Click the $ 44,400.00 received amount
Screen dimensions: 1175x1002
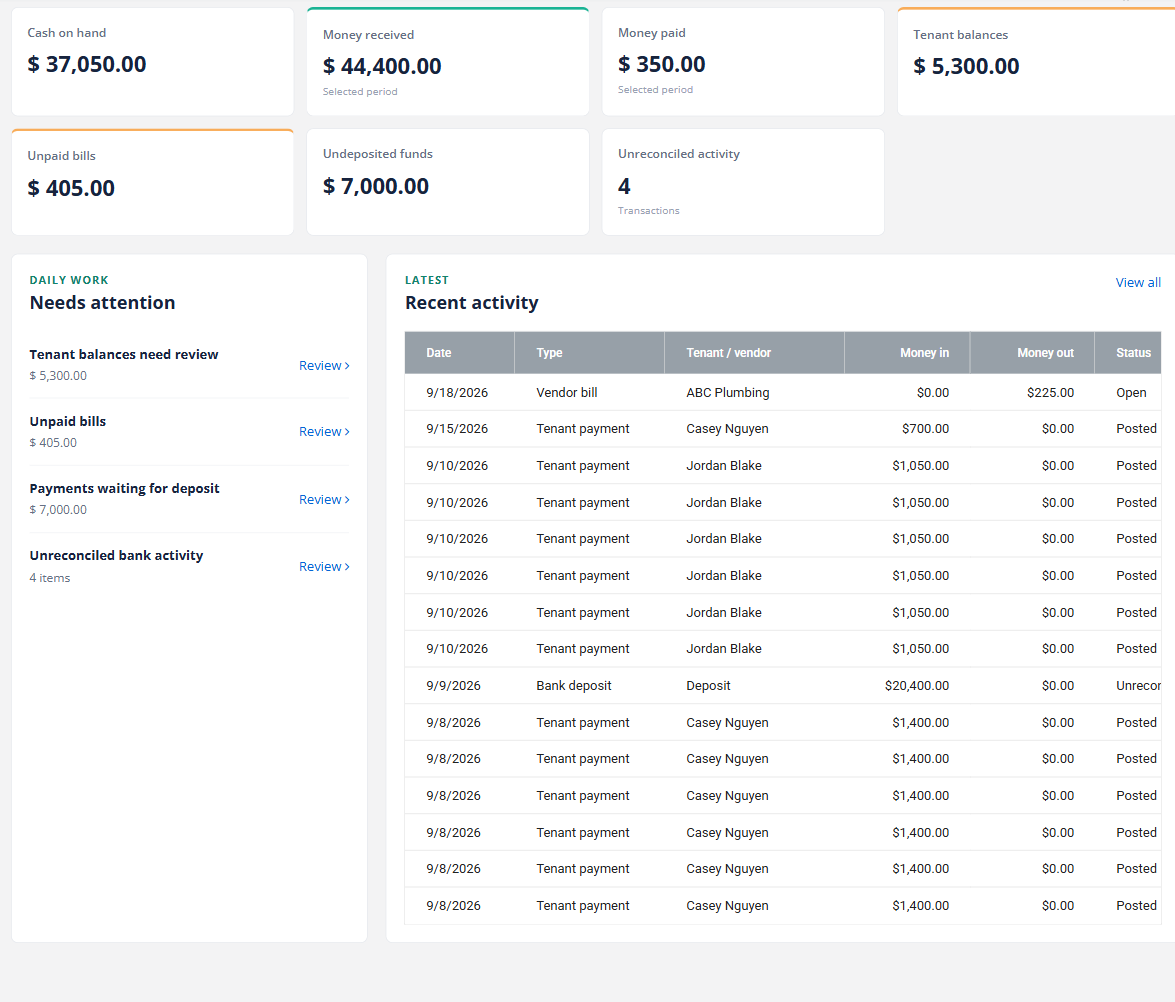(382, 66)
